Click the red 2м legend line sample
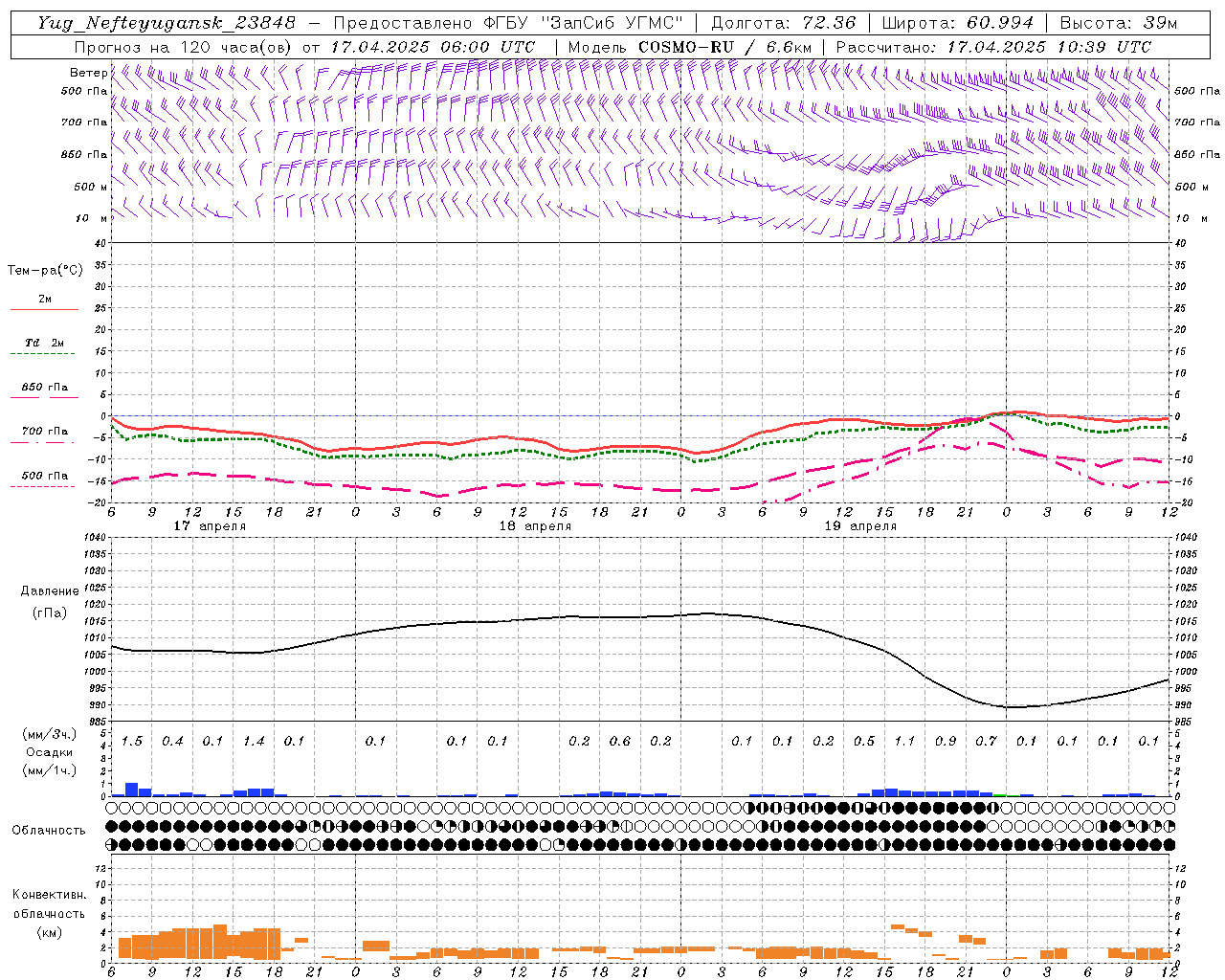The image size is (1225, 980). (x=44, y=310)
